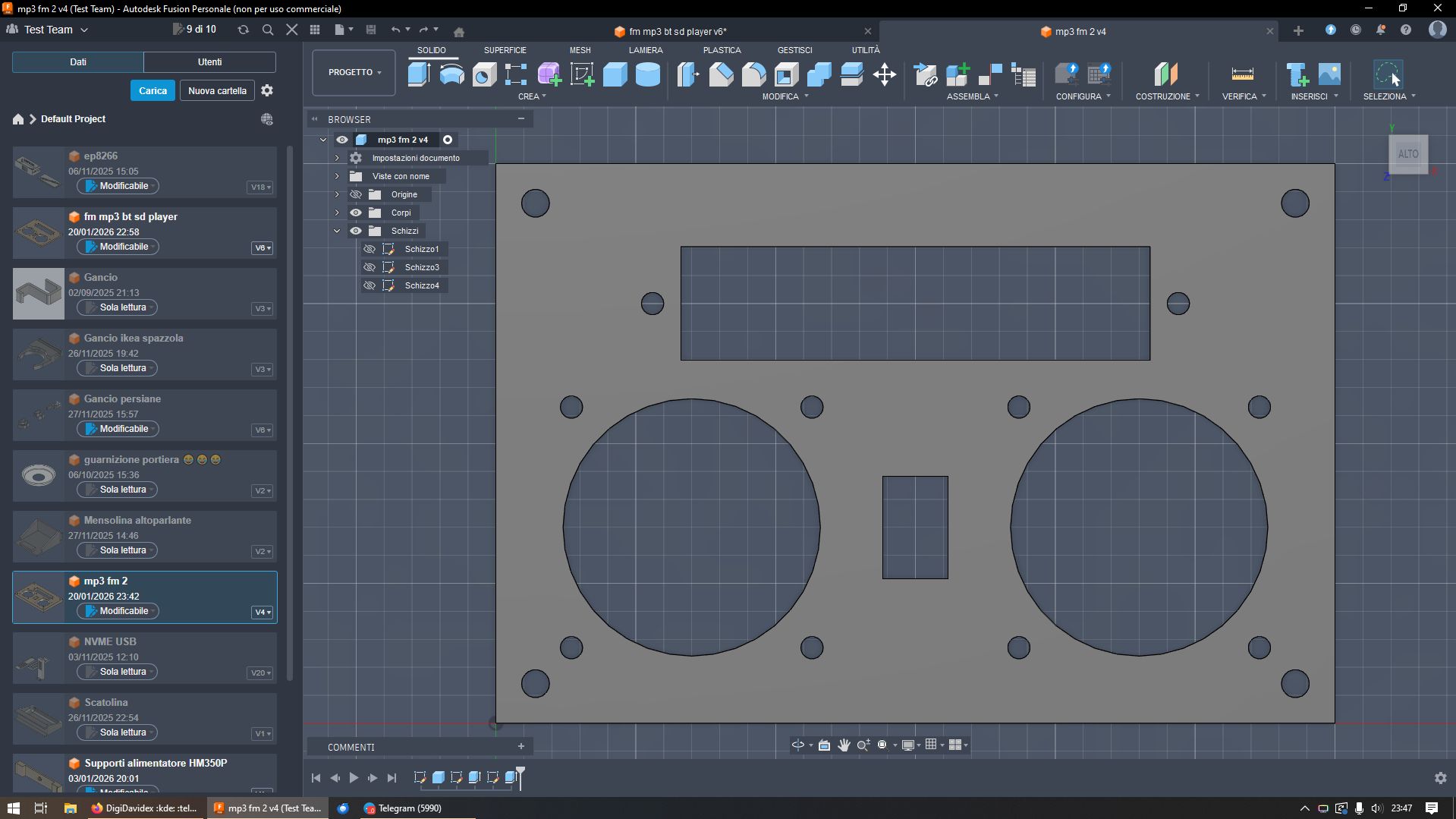Image resolution: width=1456 pixels, height=819 pixels.
Task: Expand the Corpi folder in browser
Action: pos(337,213)
